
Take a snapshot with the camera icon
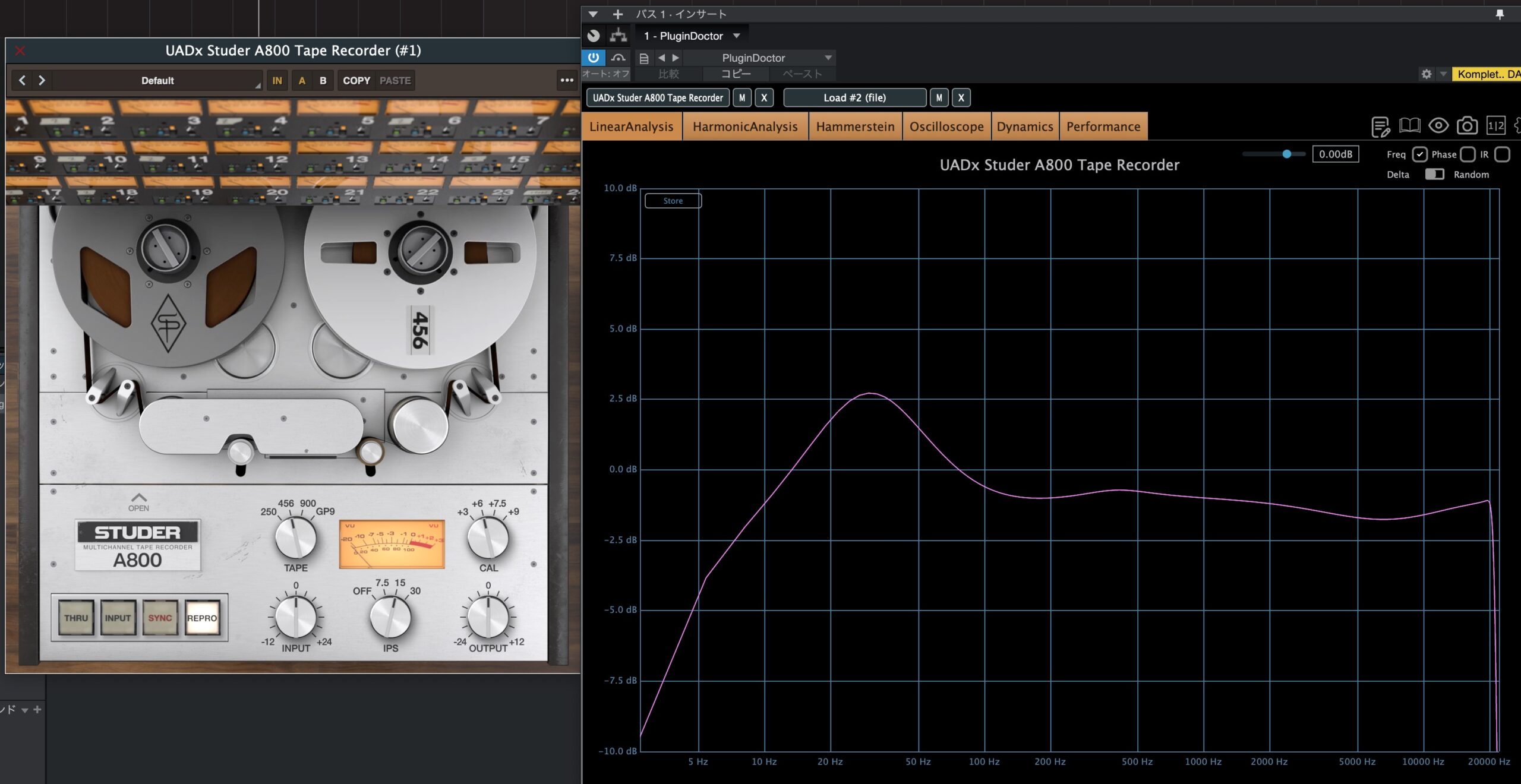1467,125
